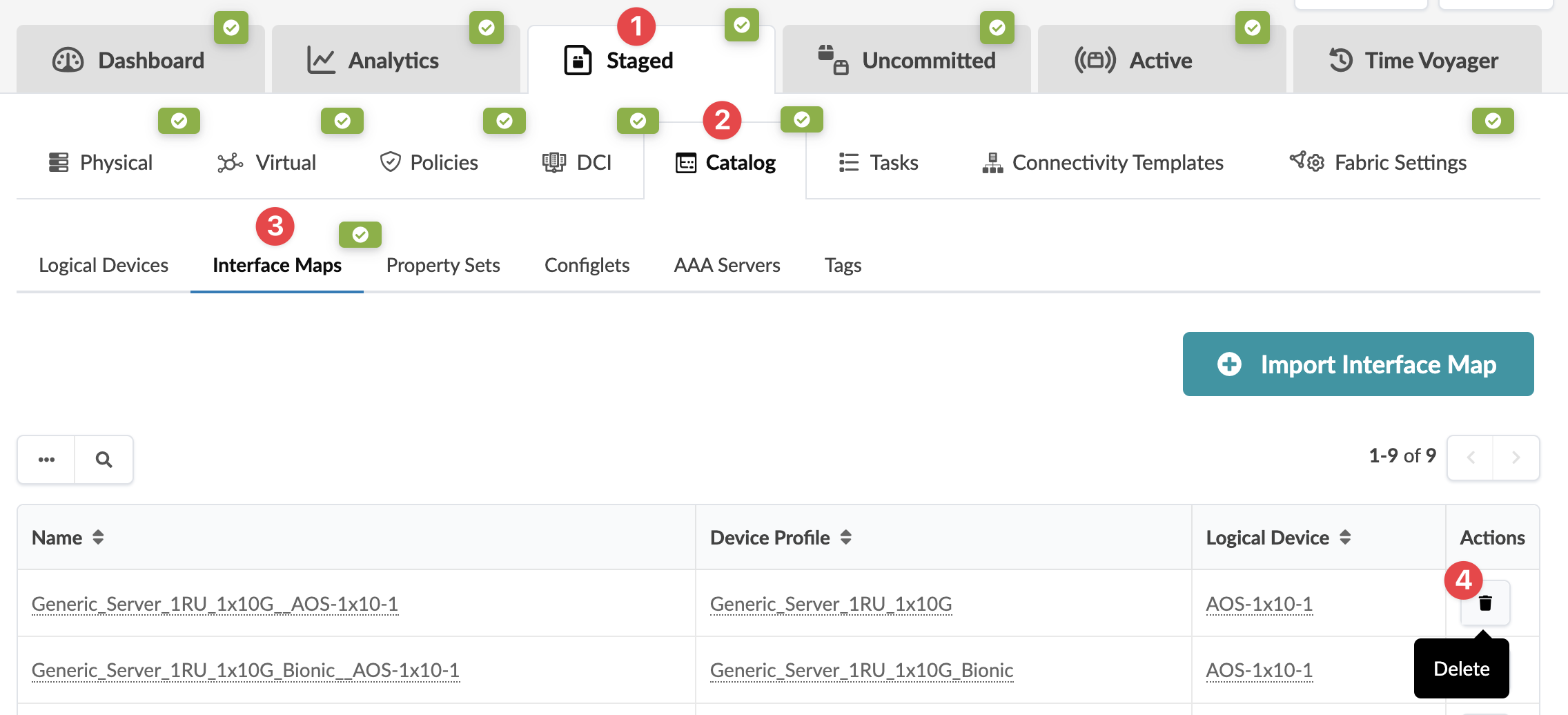Sort table by Name column
This screenshot has width=1568, height=715.
(98, 538)
